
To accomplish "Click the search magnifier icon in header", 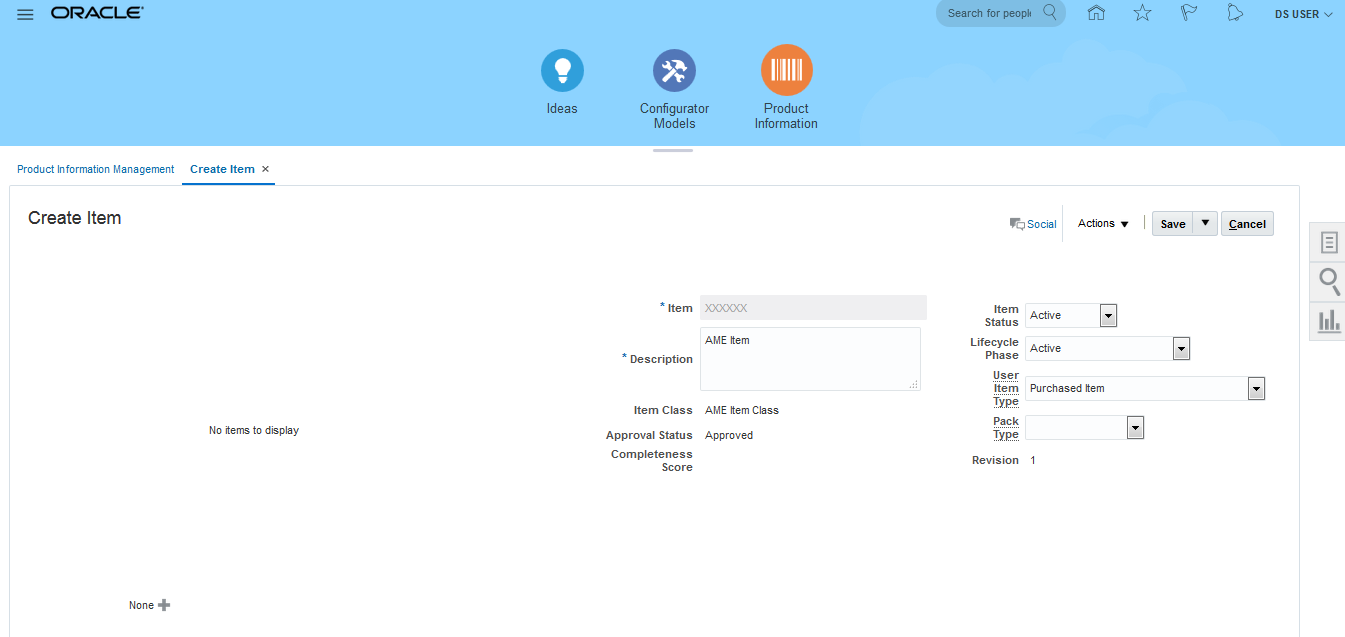I will (1050, 13).
